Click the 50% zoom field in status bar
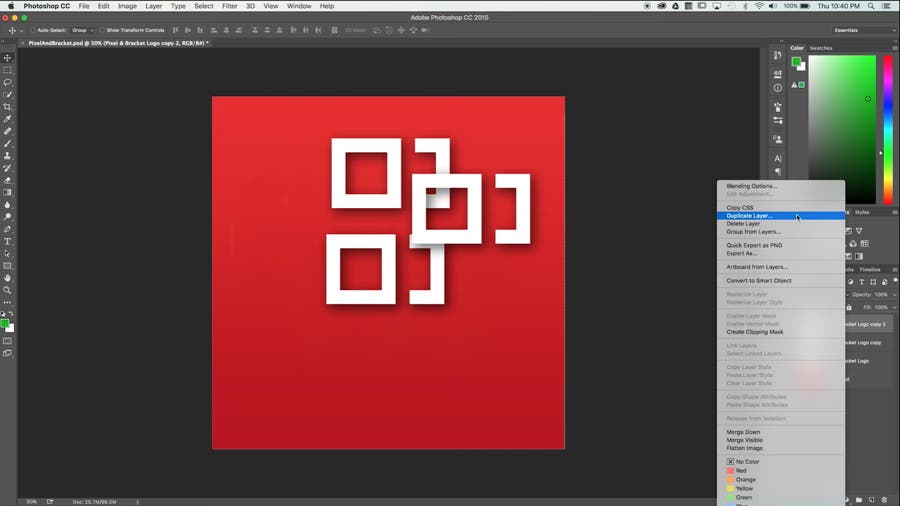The image size is (900, 506). pyautogui.click(x=32, y=502)
